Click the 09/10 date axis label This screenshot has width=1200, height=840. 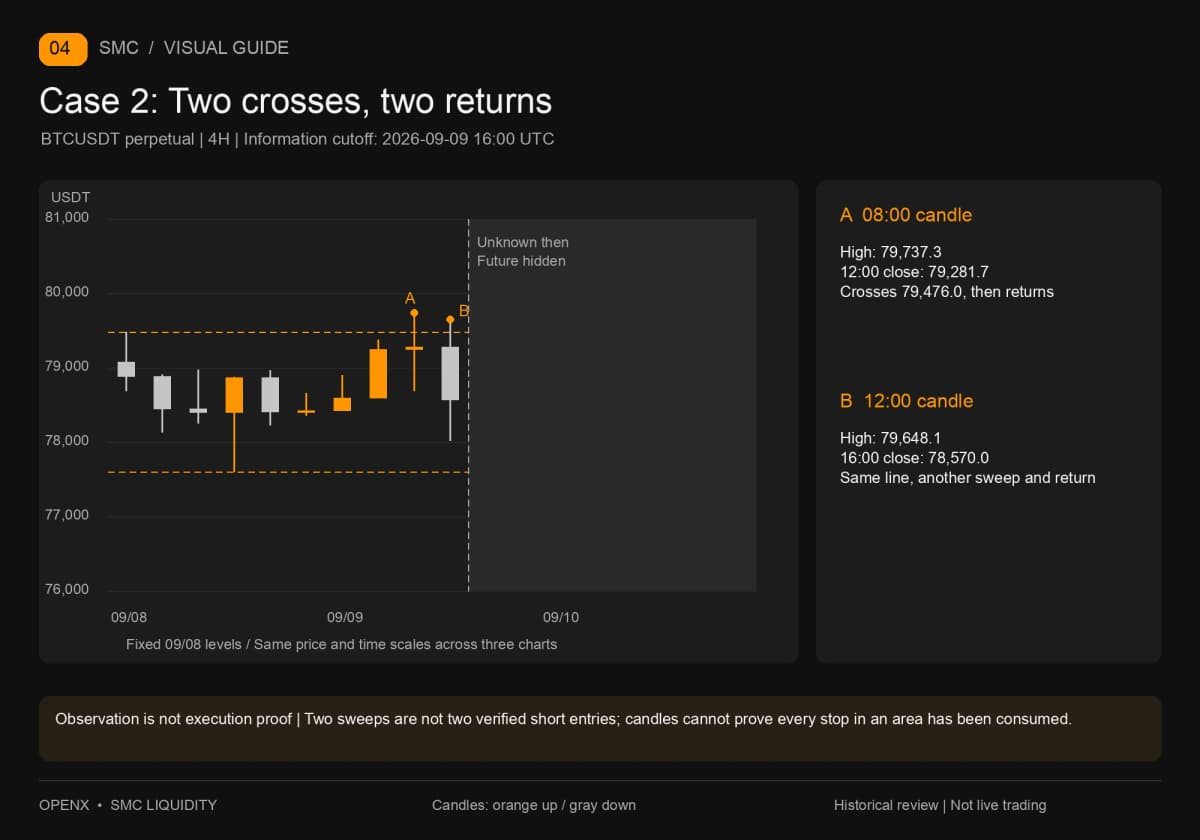click(561, 617)
